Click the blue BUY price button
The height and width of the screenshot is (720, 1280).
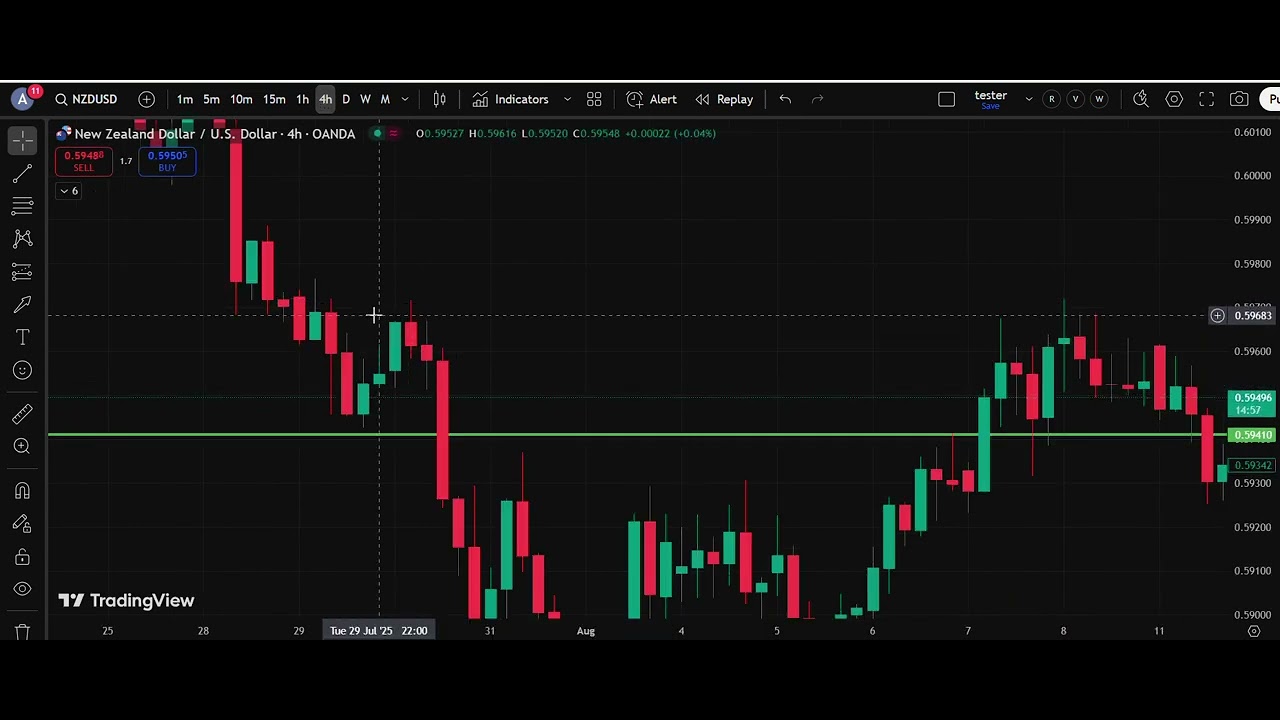coord(167,161)
